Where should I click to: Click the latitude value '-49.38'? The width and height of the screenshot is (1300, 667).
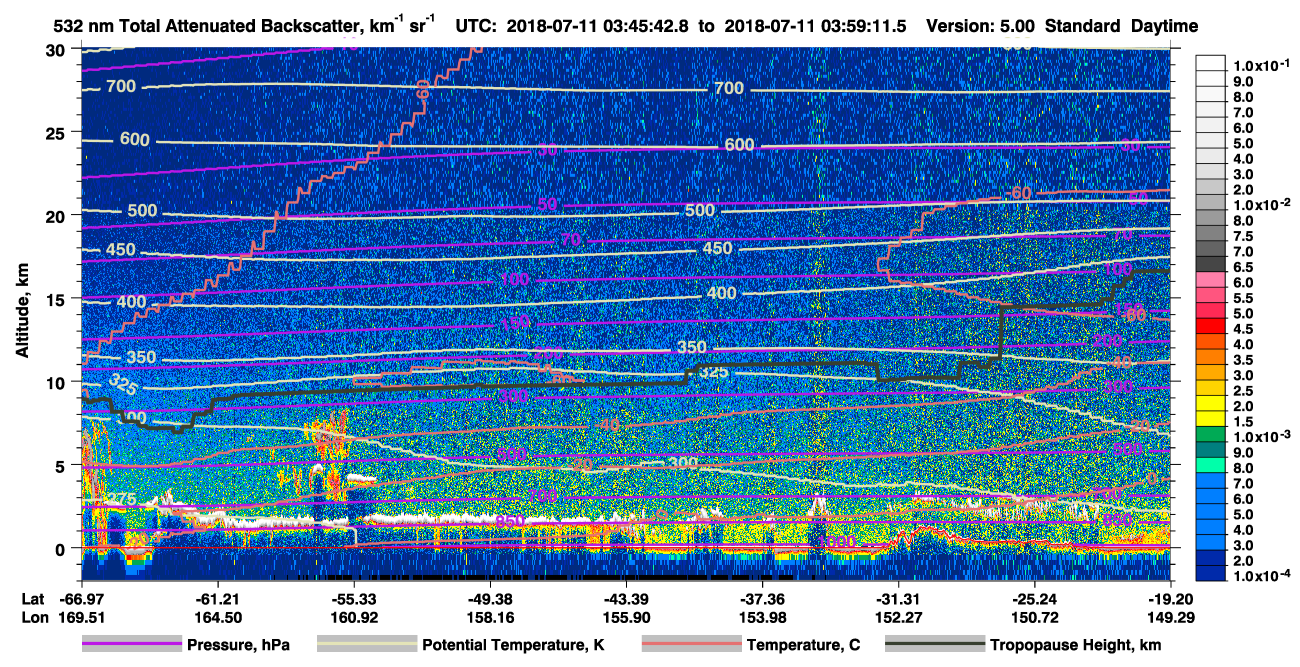[489, 598]
